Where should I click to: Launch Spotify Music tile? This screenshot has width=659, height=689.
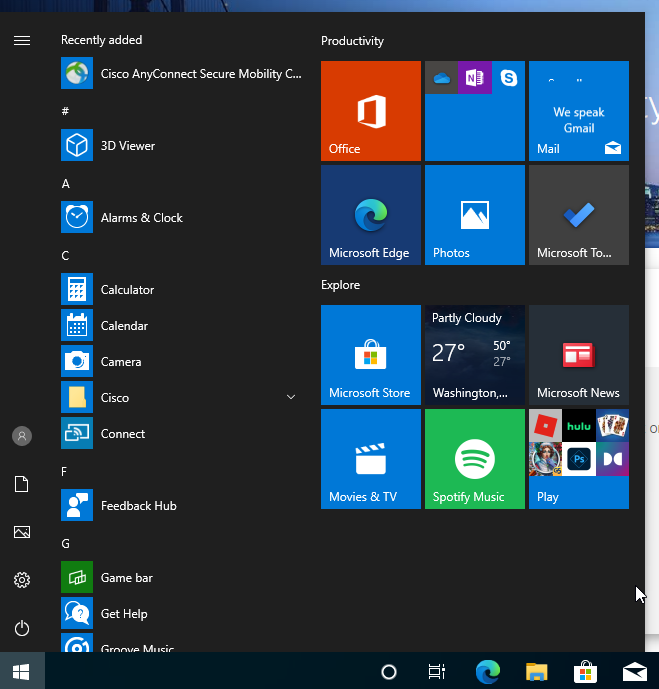[475, 459]
